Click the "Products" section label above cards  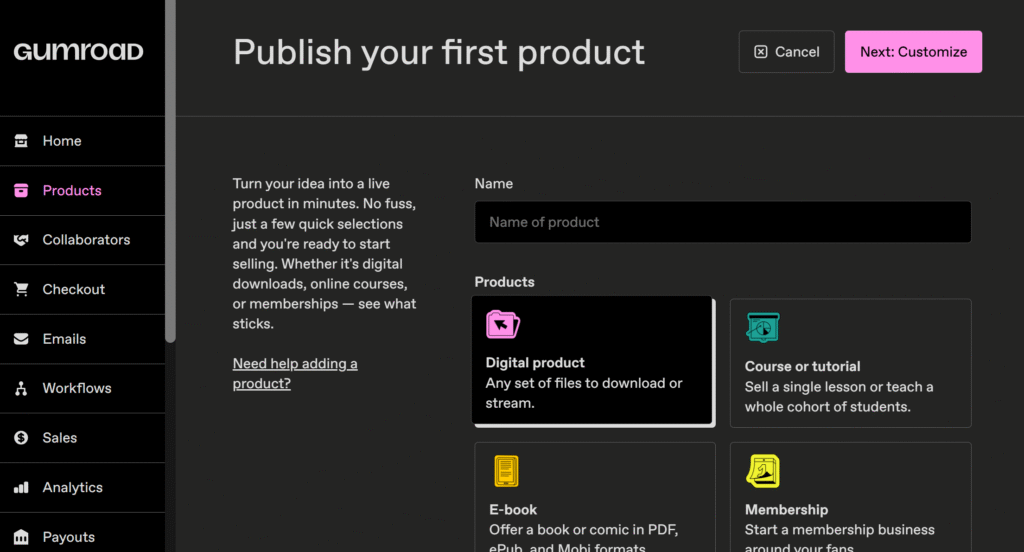(504, 282)
